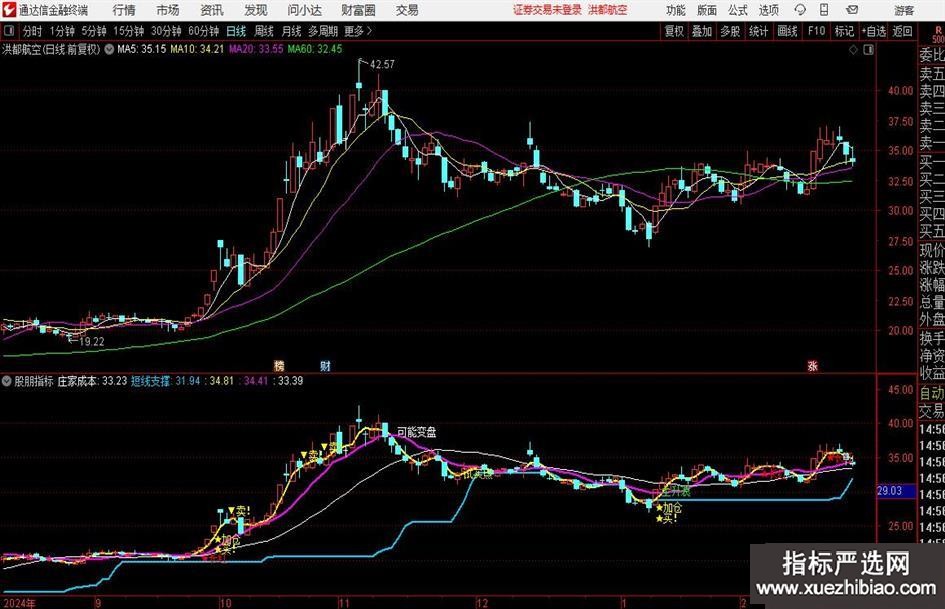The height and width of the screenshot is (609, 945).
Task: Open the 行情 menu
Action: [x=124, y=10]
